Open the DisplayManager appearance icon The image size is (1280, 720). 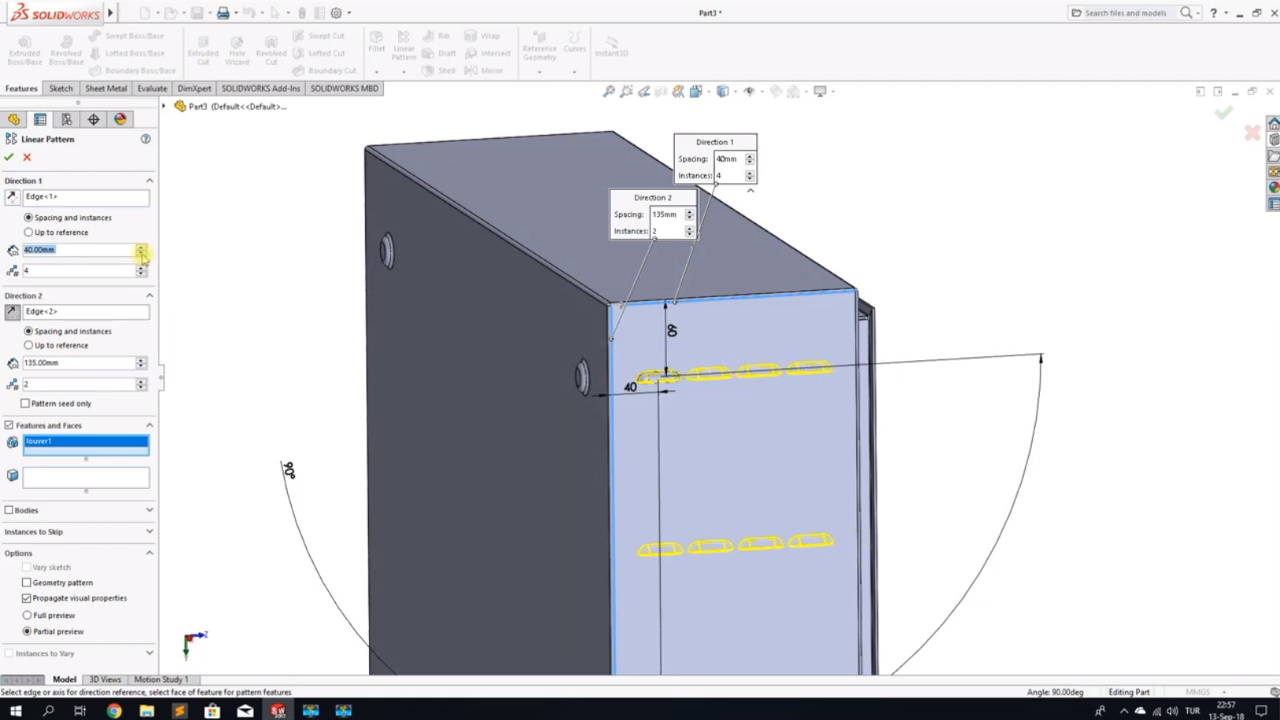(x=120, y=119)
